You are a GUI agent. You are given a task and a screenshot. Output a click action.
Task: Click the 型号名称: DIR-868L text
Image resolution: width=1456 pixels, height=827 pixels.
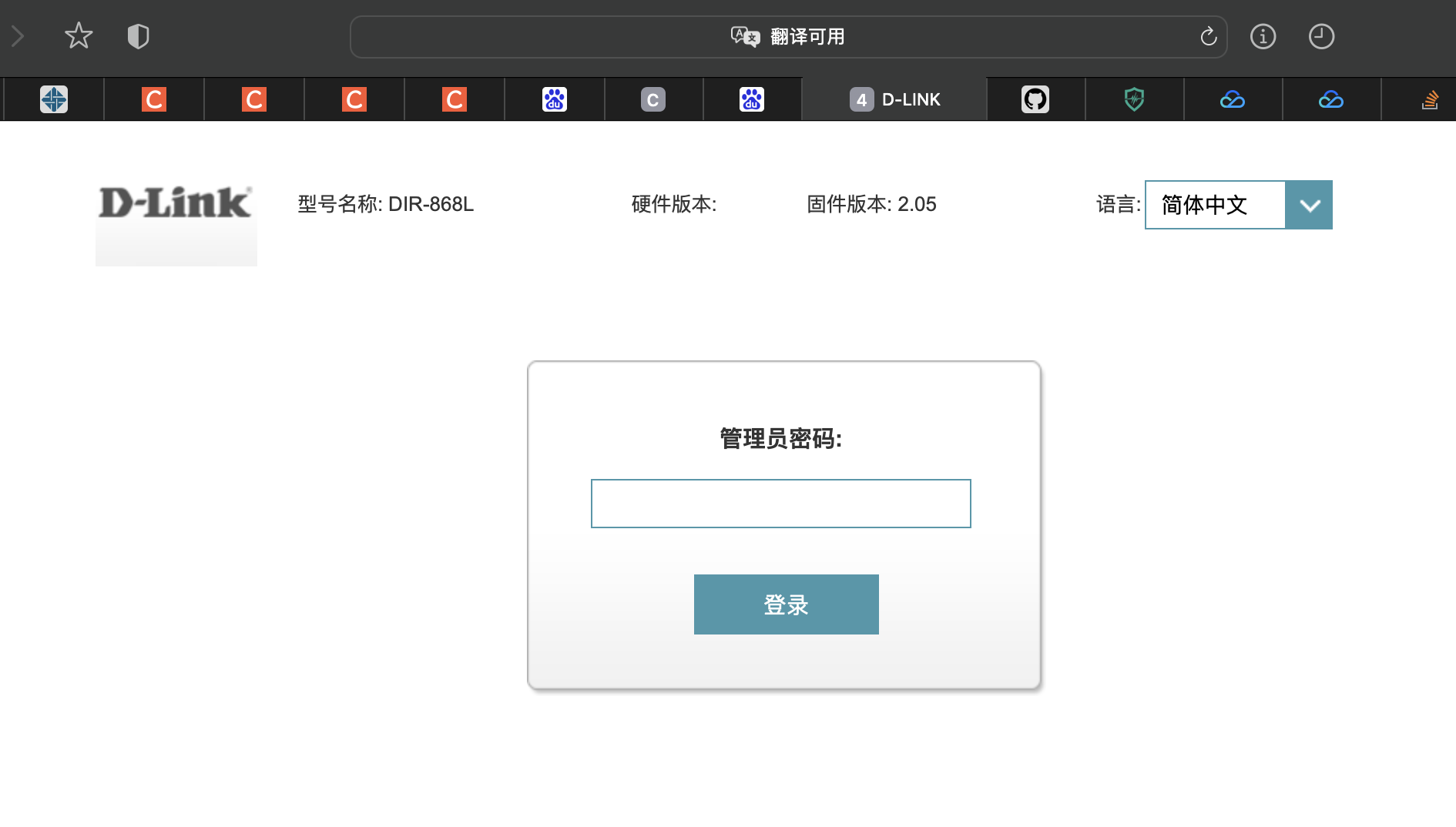[x=385, y=204]
